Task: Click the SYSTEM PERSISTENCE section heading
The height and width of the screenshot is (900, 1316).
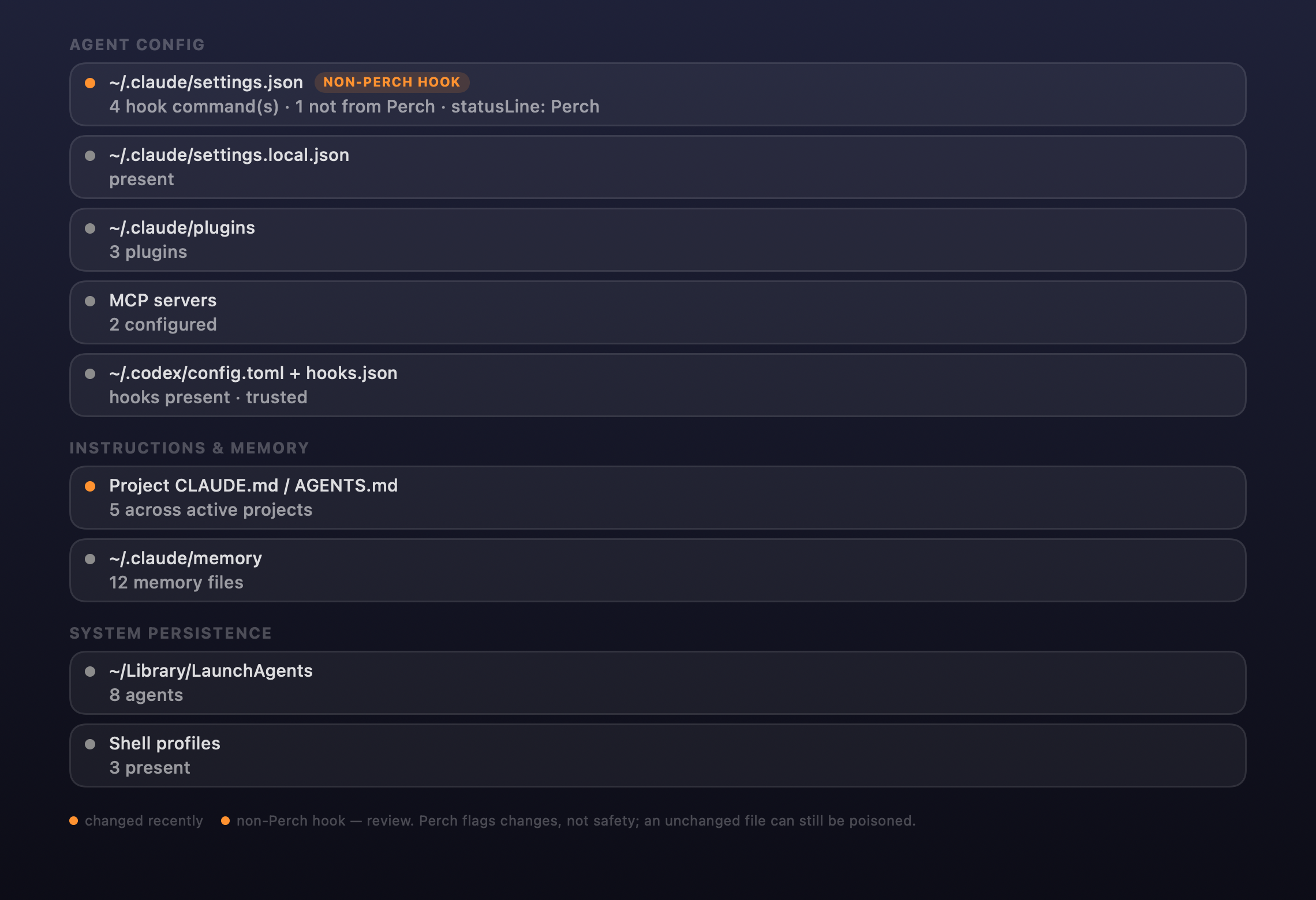Action: [x=171, y=633]
